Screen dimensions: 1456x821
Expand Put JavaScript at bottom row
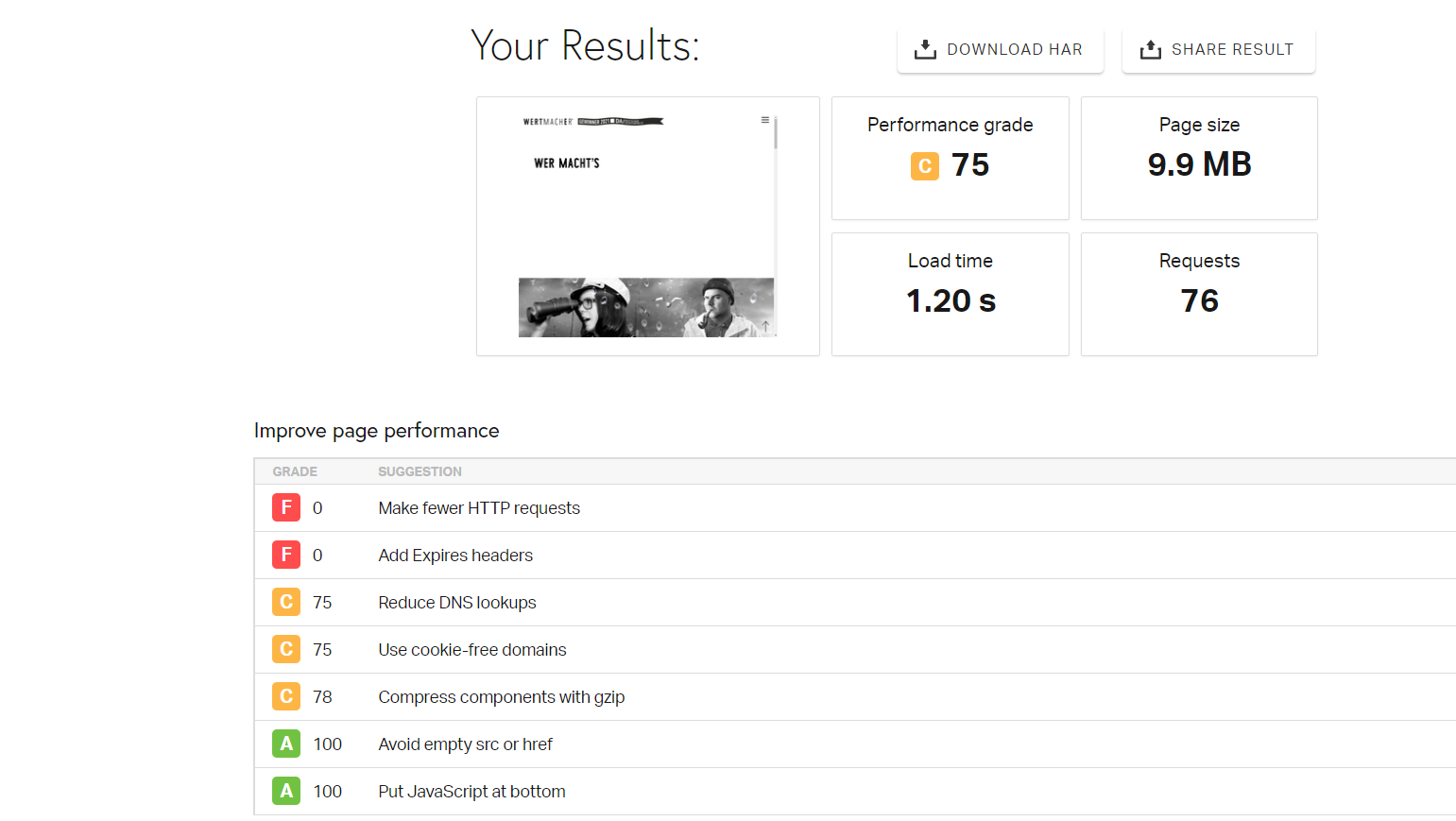[855, 792]
